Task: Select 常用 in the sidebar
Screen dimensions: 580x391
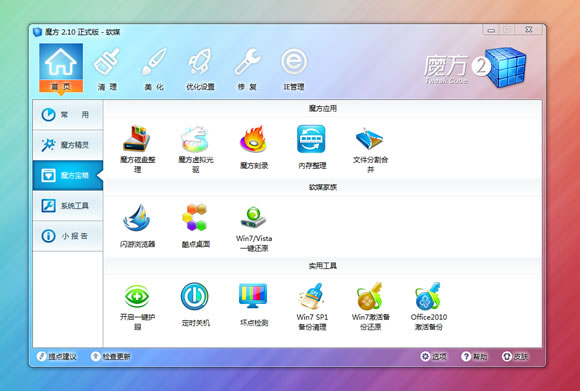Action: click(68, 115)
